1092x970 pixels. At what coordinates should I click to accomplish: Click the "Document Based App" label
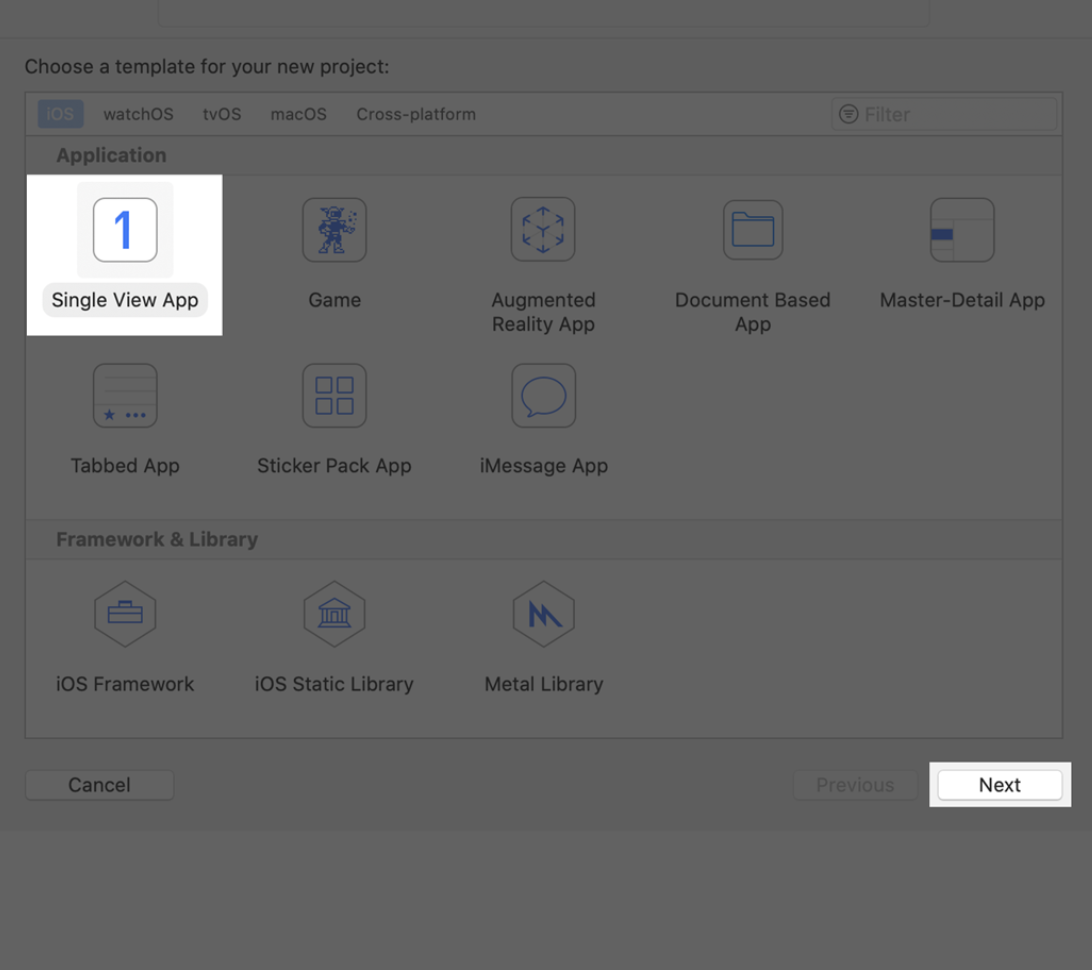[x=753, y=312]
